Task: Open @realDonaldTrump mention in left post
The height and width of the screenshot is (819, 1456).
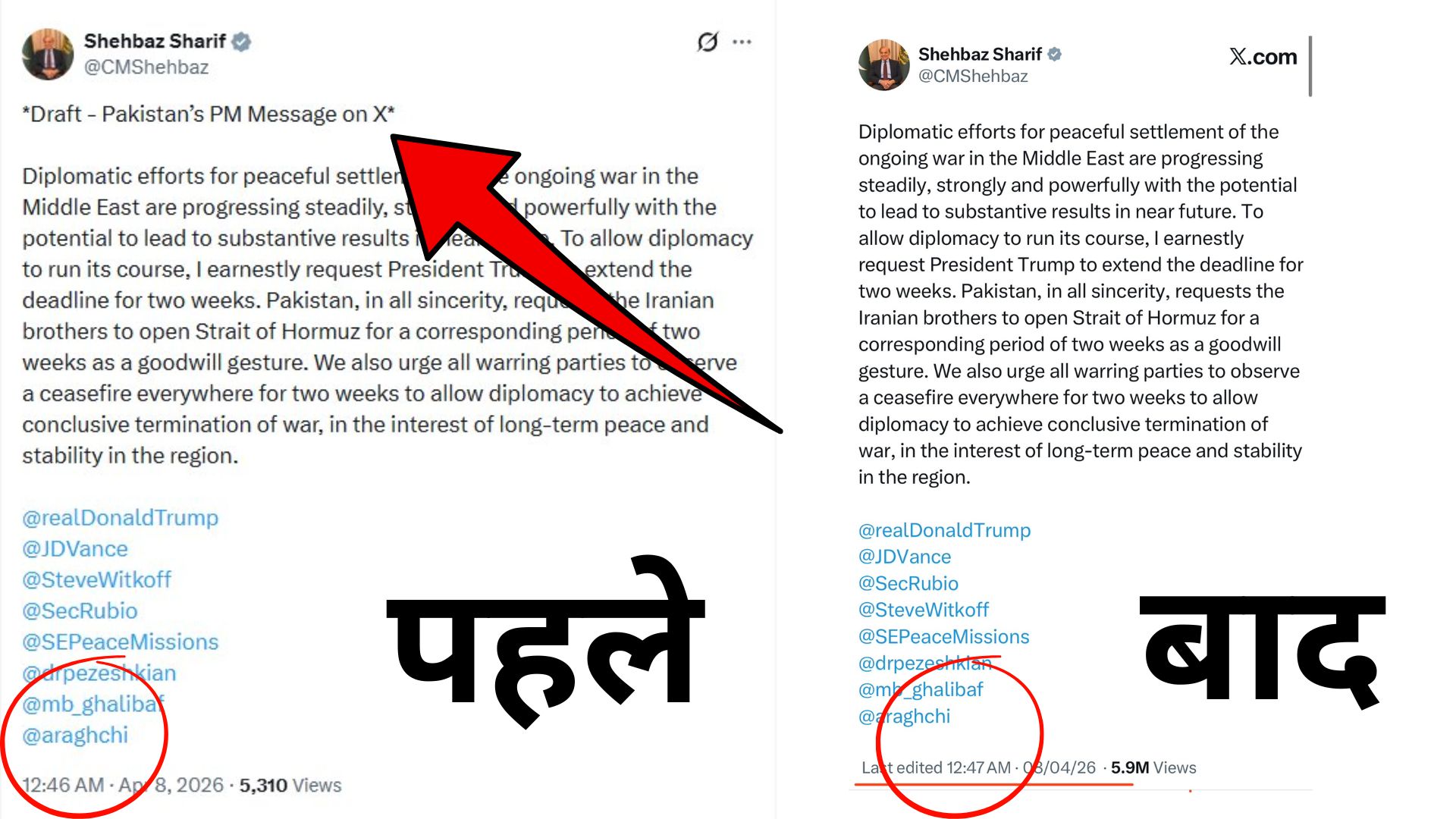Action: (121, 518)
